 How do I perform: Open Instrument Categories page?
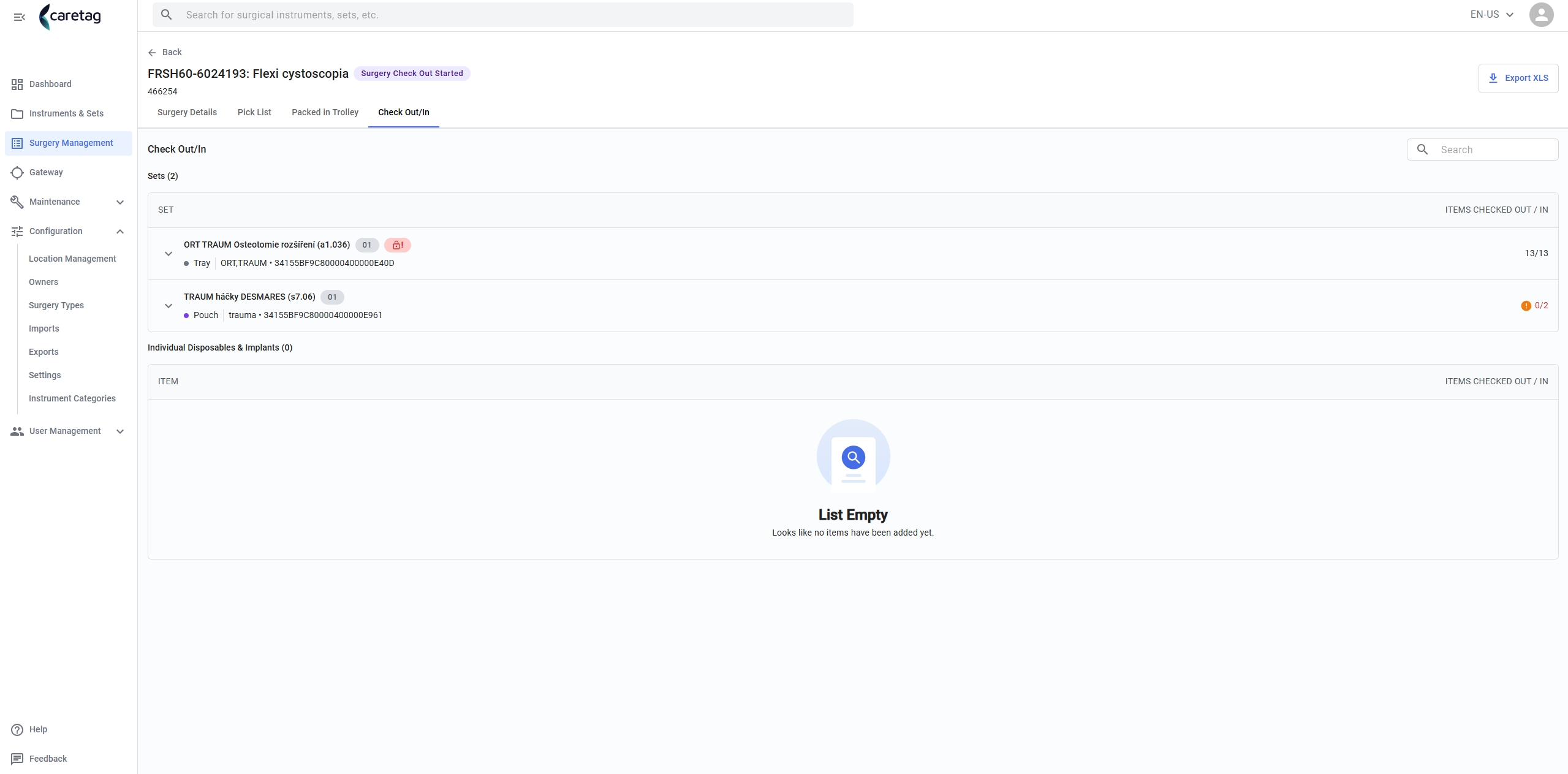tap(72, 399)
